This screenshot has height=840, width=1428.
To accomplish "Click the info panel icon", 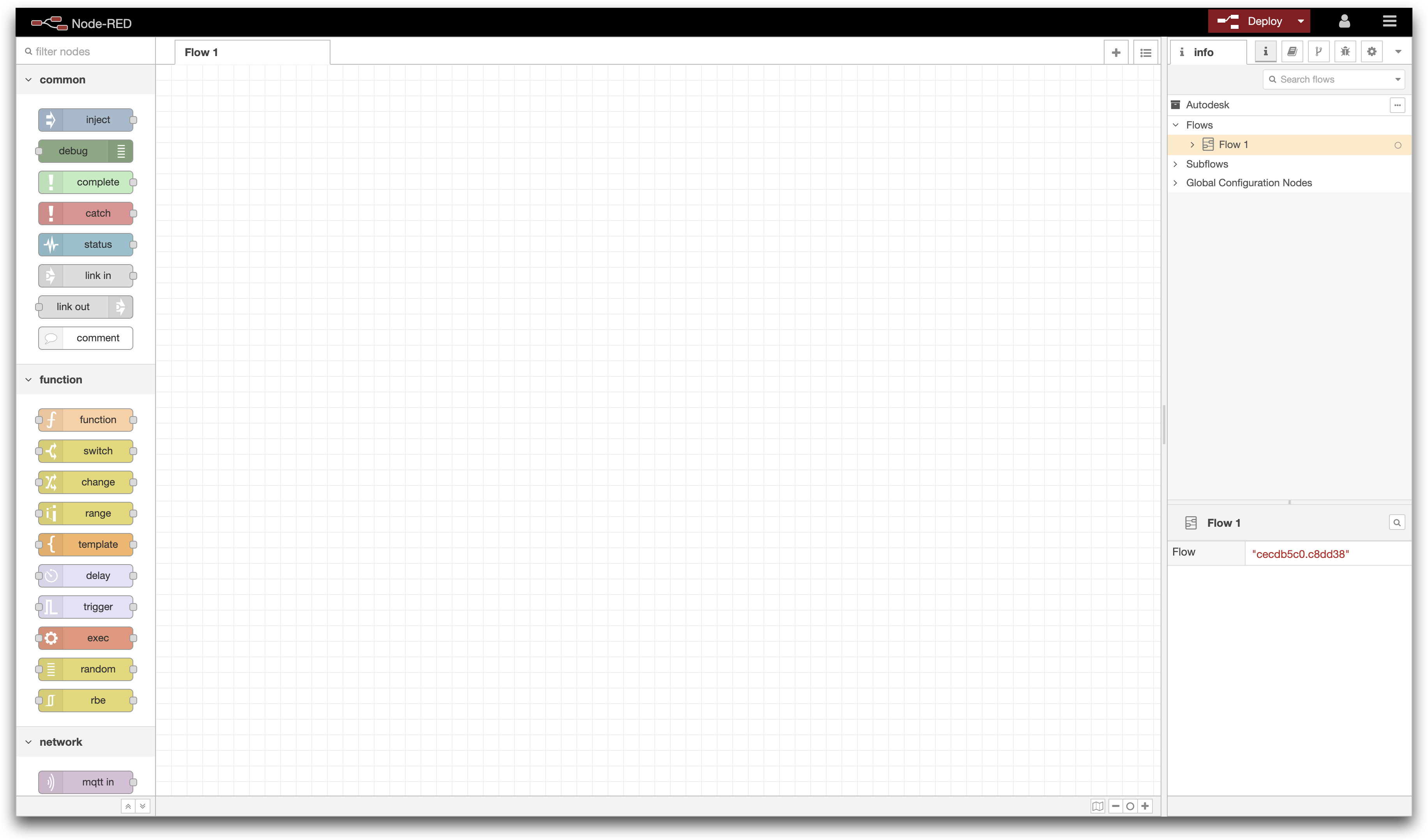I will click(x=1265, y=51).
